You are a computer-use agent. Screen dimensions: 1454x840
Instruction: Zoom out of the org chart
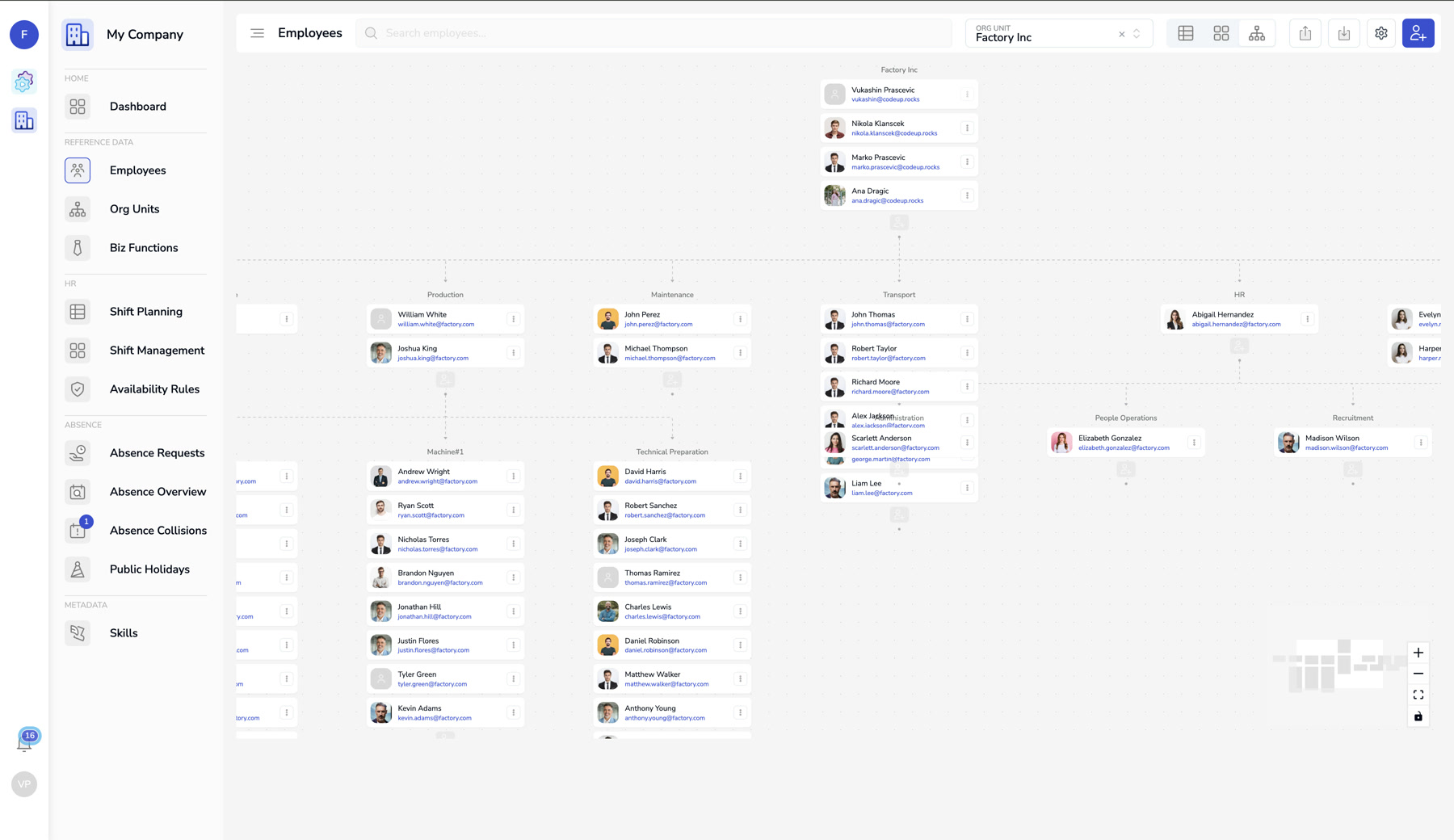(1418, 674)
